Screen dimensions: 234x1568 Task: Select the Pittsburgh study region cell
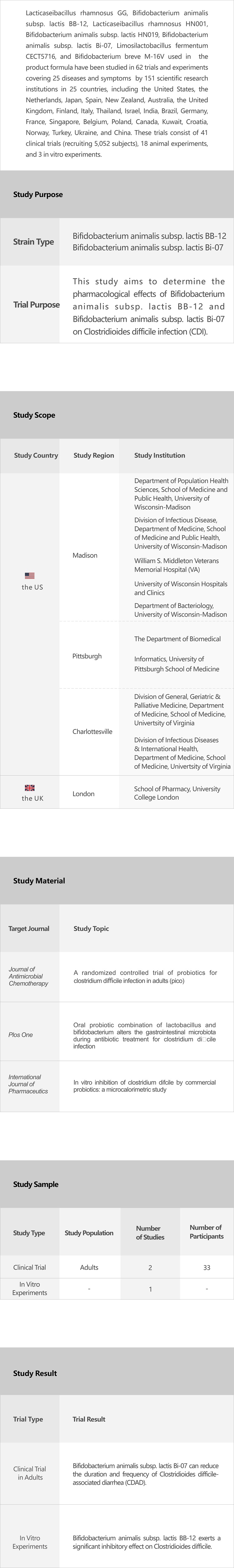[x=87, y=656]
